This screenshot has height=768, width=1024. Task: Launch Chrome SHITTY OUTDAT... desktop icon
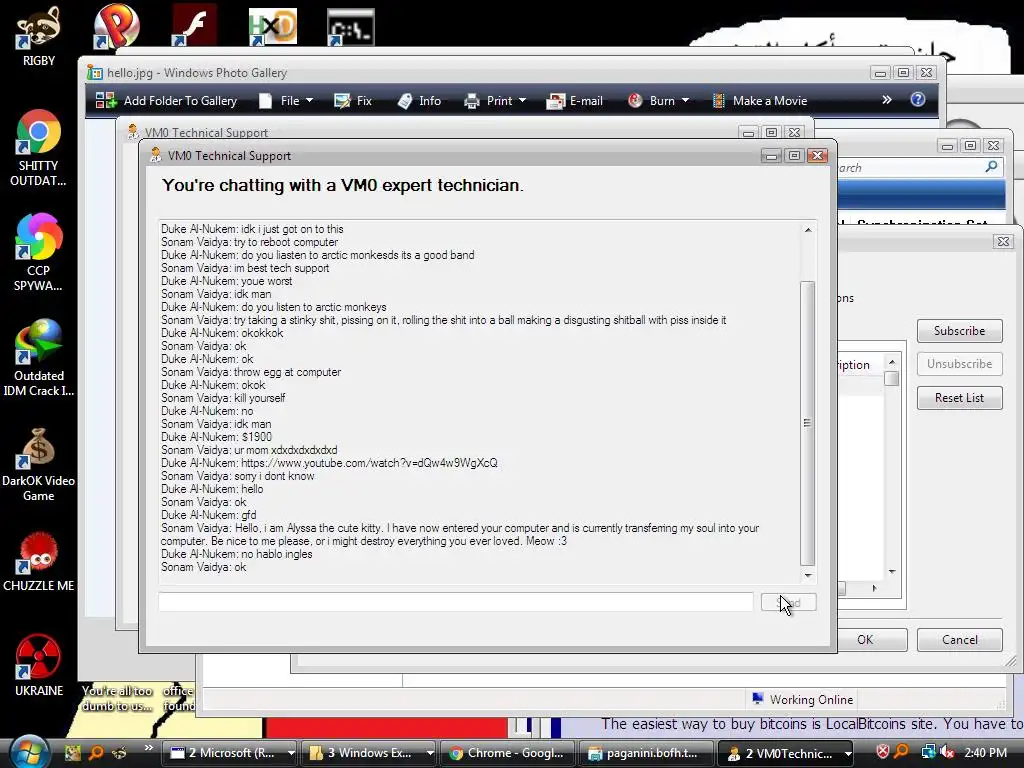tap(39, 148)
